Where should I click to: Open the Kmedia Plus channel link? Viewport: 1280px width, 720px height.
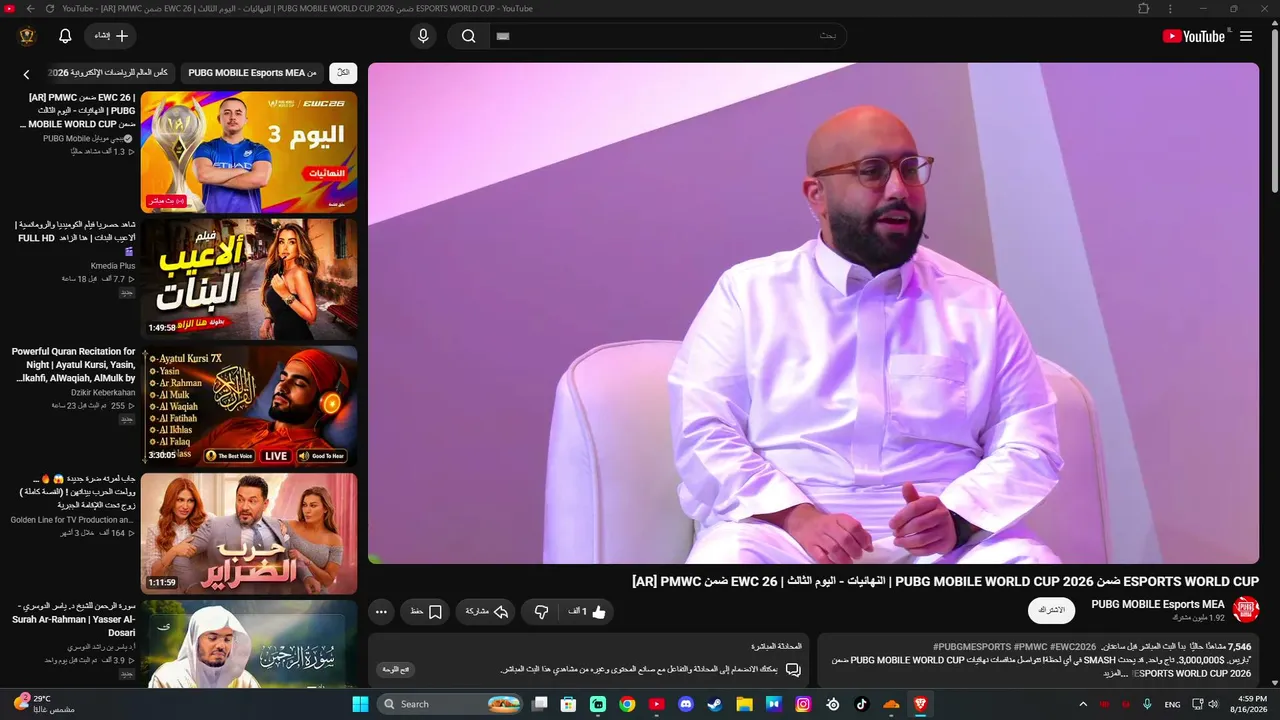(113, 266)
